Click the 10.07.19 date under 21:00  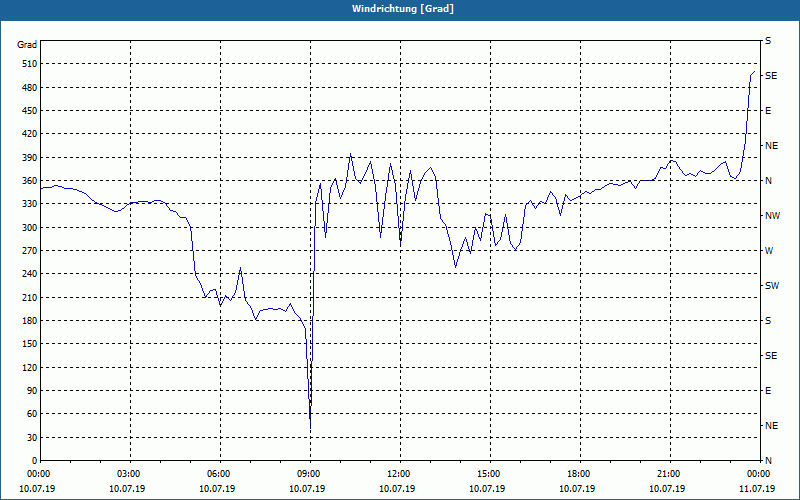[x=667, y=489]
